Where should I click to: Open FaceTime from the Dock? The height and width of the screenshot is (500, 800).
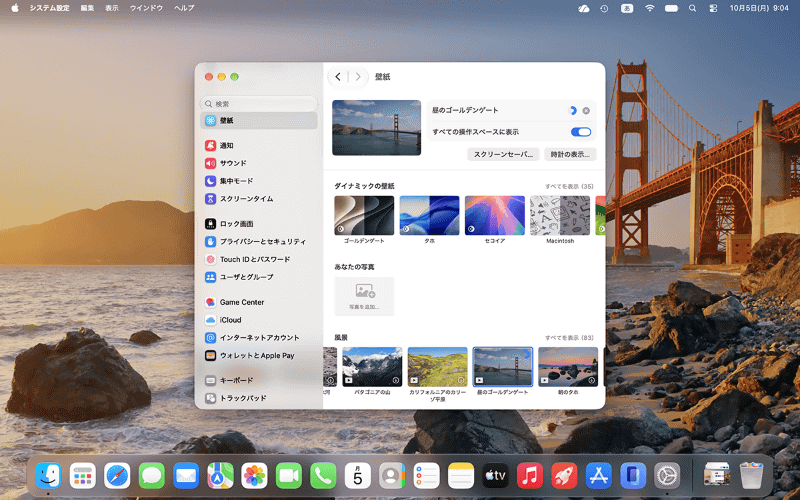click(289, 476)
